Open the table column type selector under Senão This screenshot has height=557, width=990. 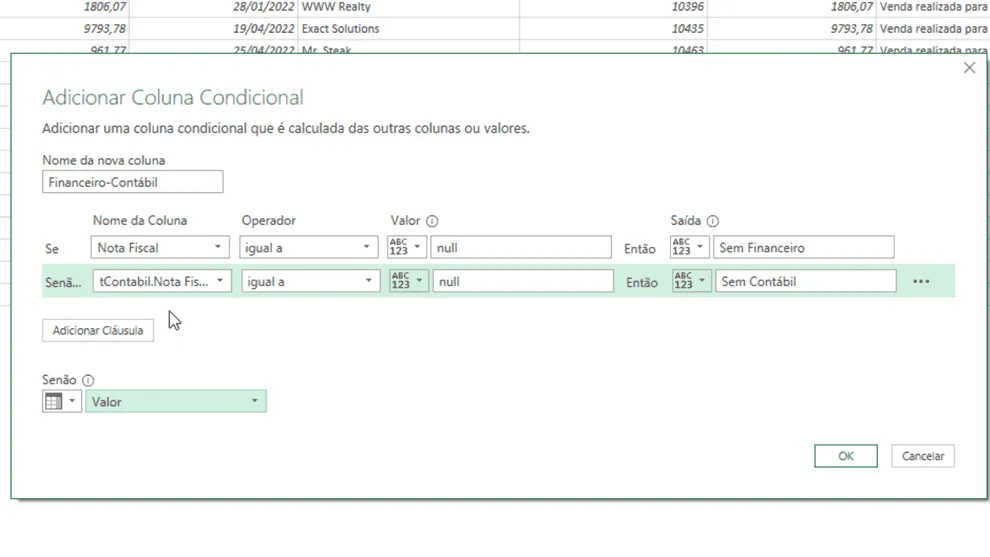pos(62,402)
